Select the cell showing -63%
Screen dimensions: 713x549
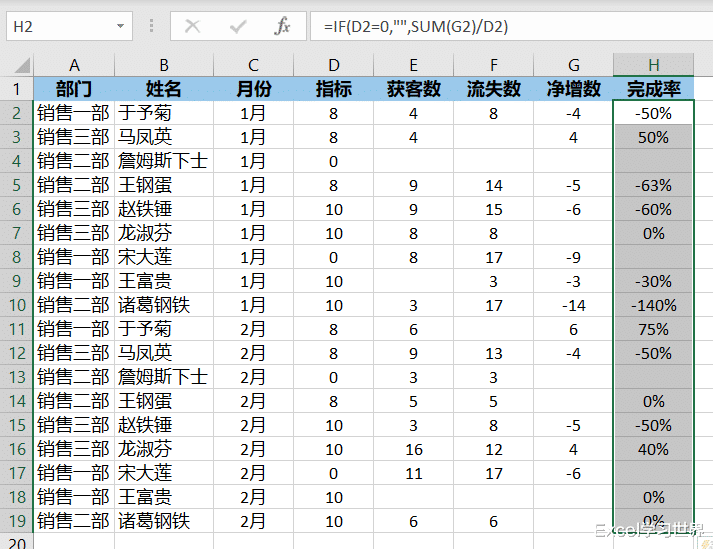coord(653,185)
